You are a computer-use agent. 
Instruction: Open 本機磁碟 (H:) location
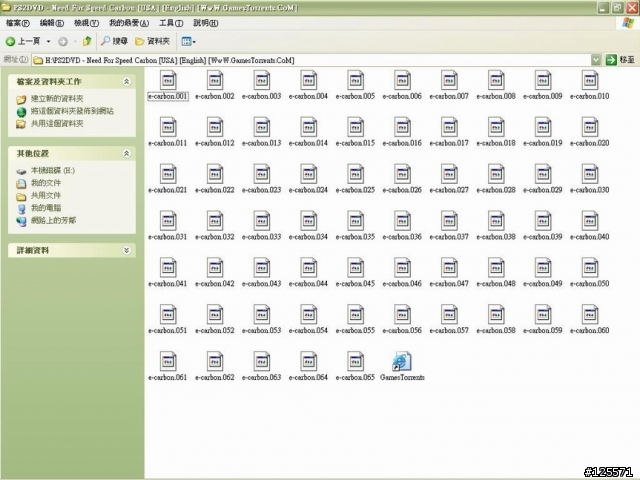click(53, 171)
